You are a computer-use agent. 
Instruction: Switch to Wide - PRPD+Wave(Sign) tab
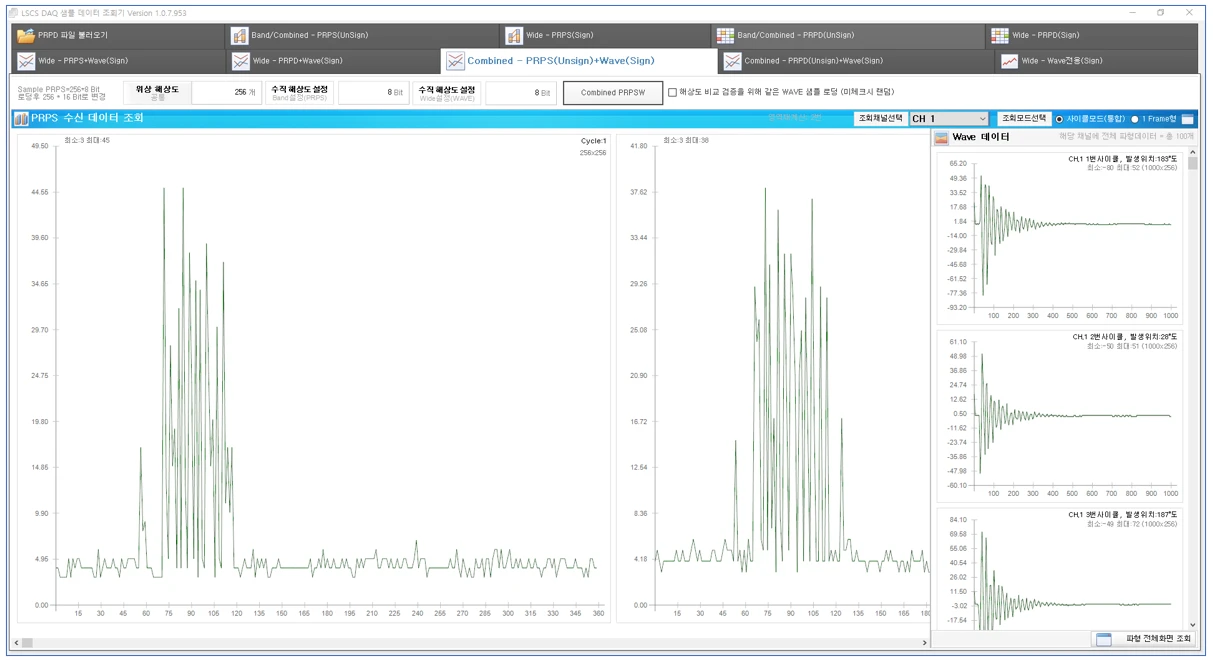pyautogui.click(x=333, y=61)
